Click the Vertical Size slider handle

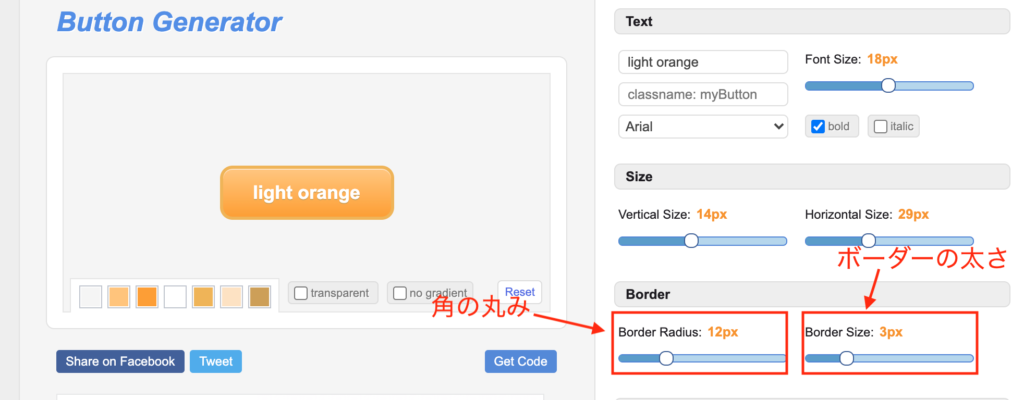pos(691,241)
